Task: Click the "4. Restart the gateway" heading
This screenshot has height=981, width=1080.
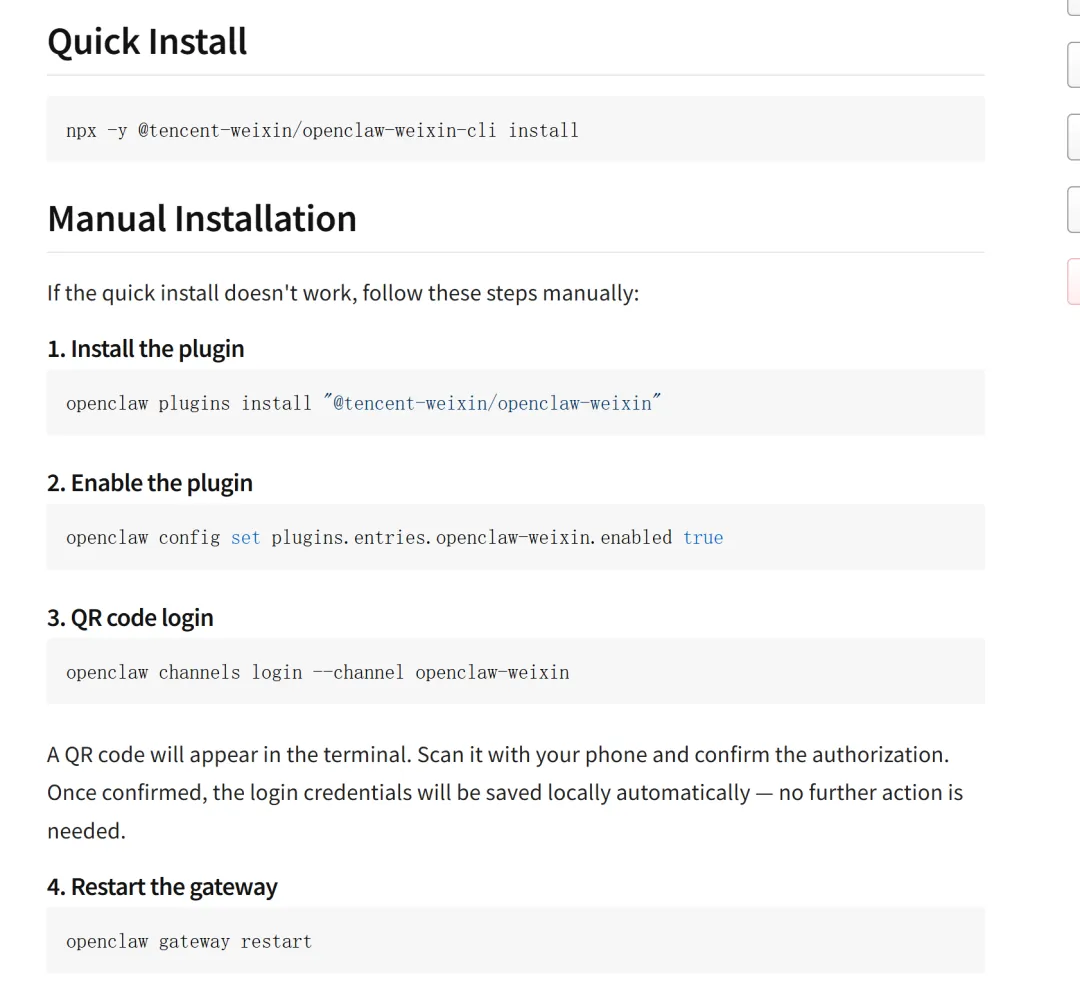Action: [x=162, y=887]
